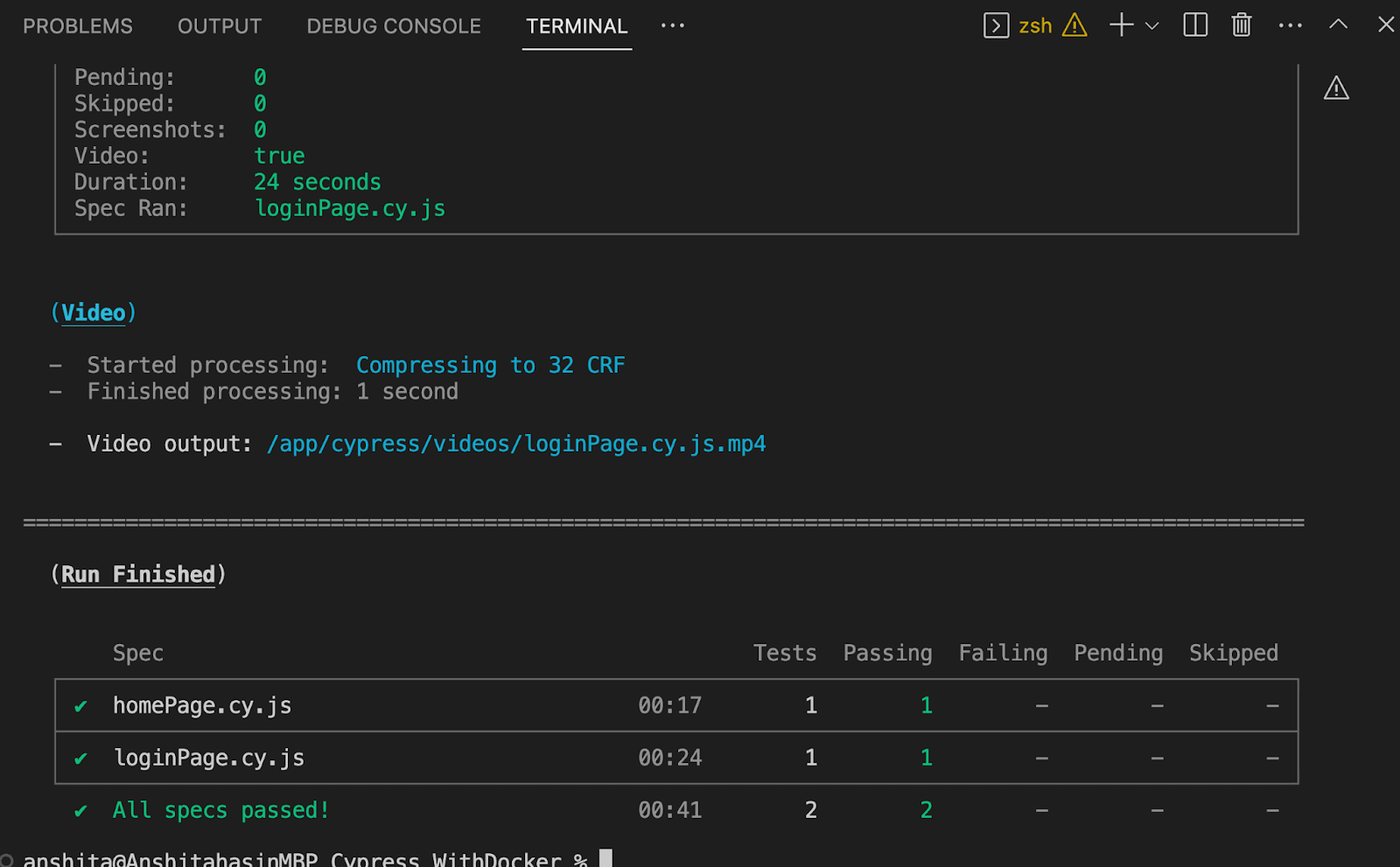
Task: Click the warning triangle next to zsh
Action: pos(1076,25)
